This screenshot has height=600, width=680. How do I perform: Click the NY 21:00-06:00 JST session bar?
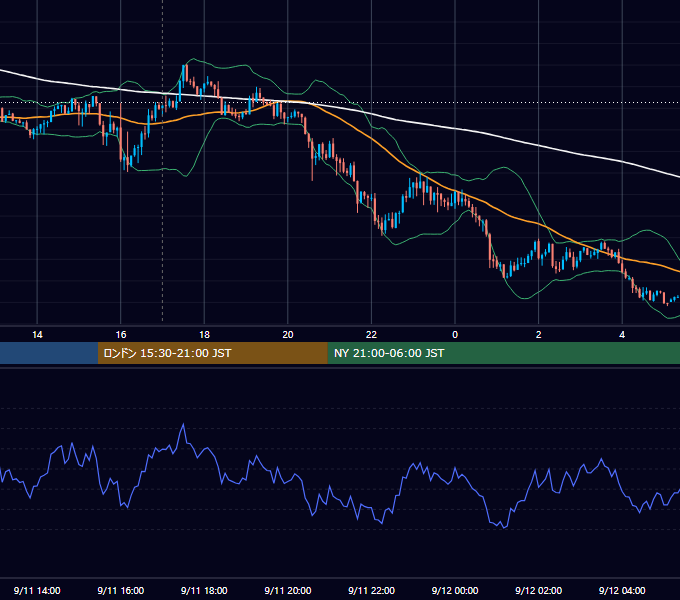tap(503, 353)
